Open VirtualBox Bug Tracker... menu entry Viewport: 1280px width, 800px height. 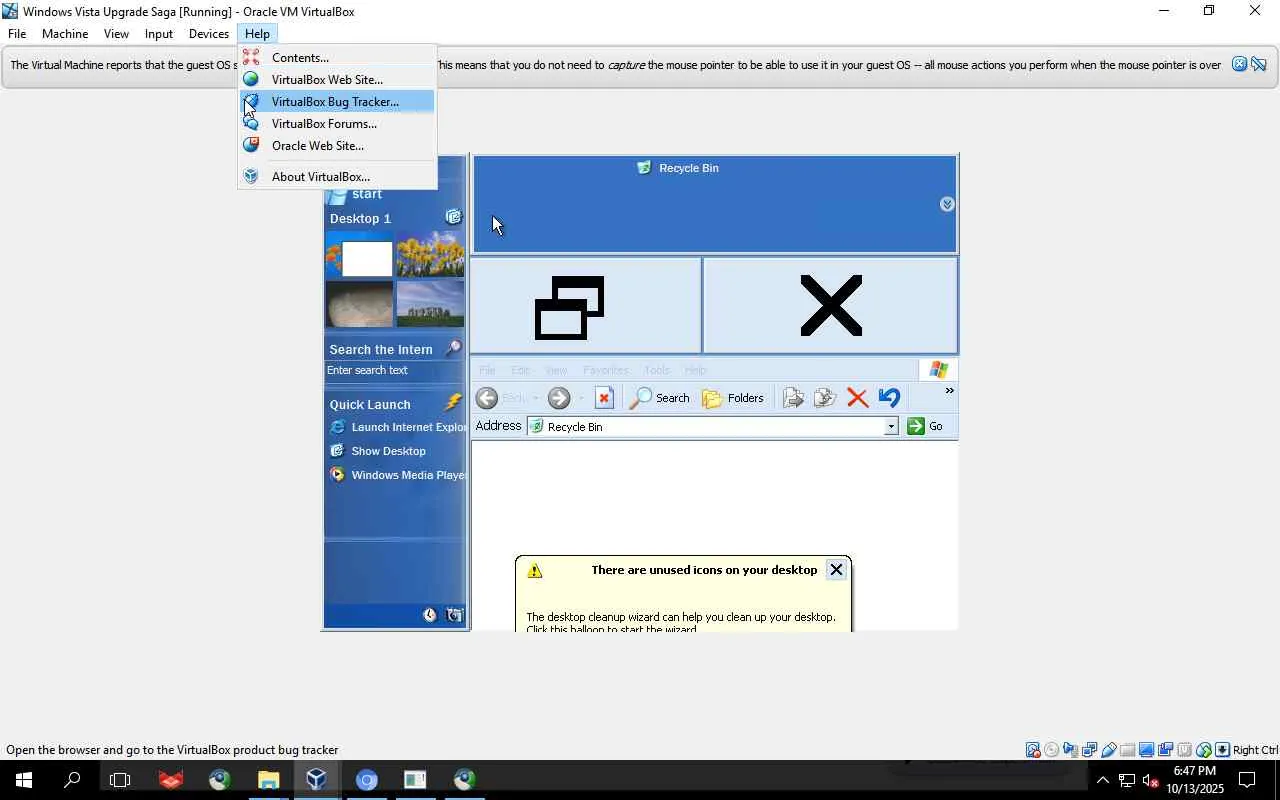337,102
